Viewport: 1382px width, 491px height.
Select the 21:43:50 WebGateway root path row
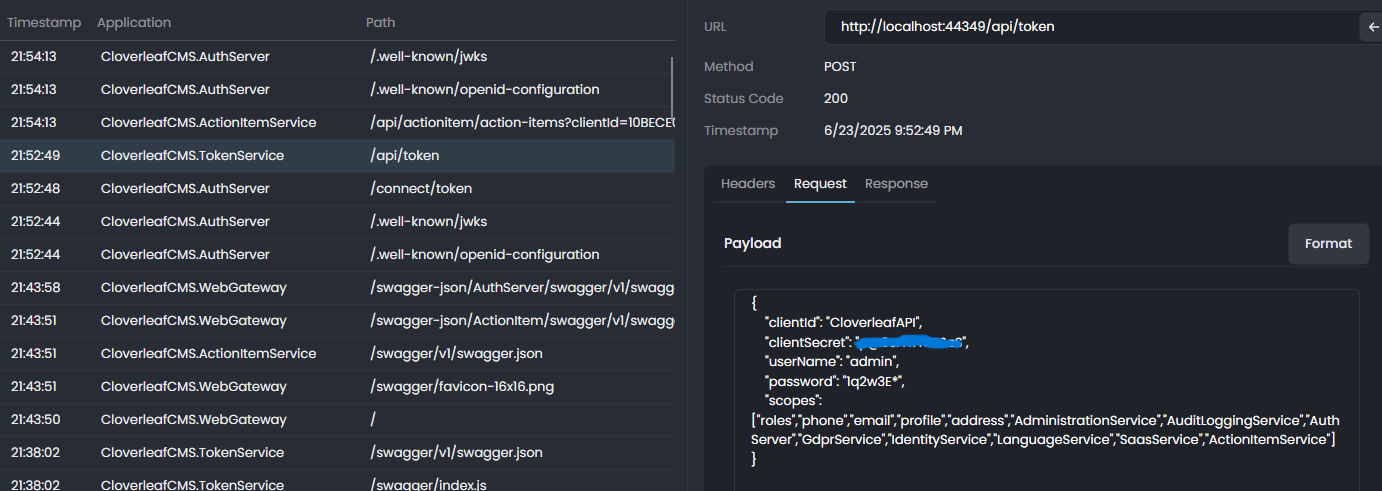pyautogui.click(x=337, y=419)
